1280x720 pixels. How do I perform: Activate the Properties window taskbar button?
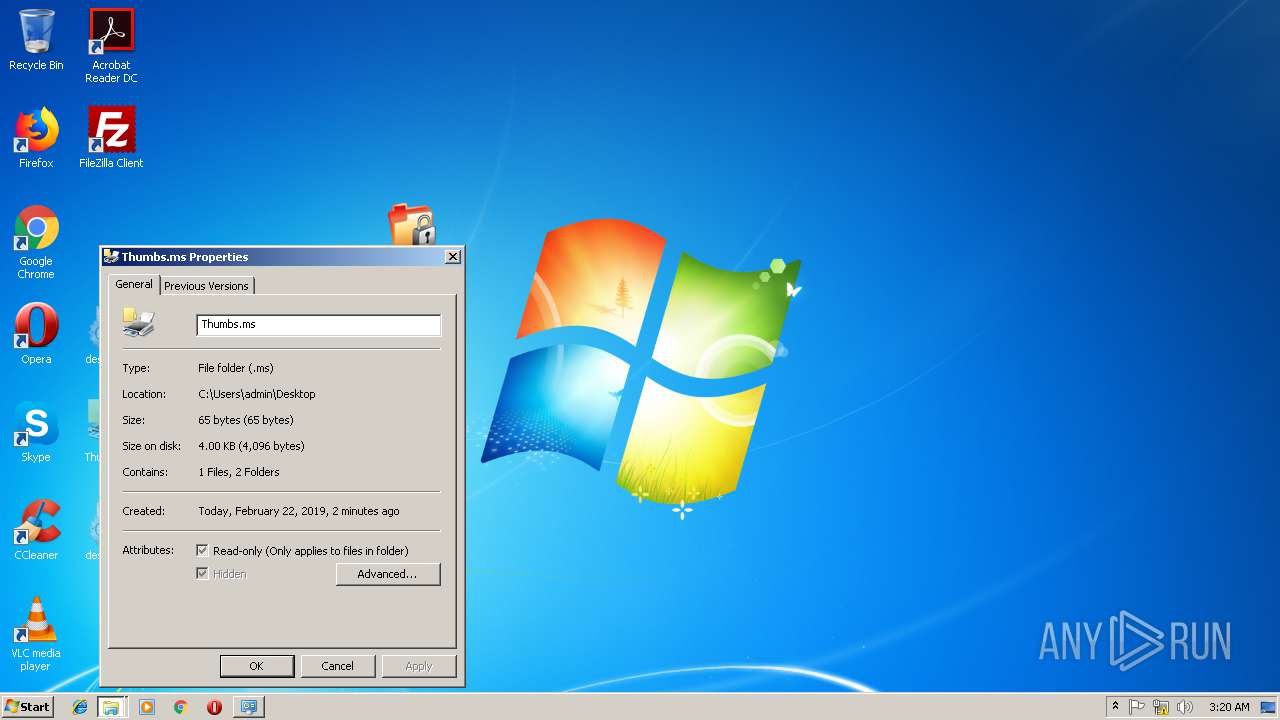coord(248,707)
